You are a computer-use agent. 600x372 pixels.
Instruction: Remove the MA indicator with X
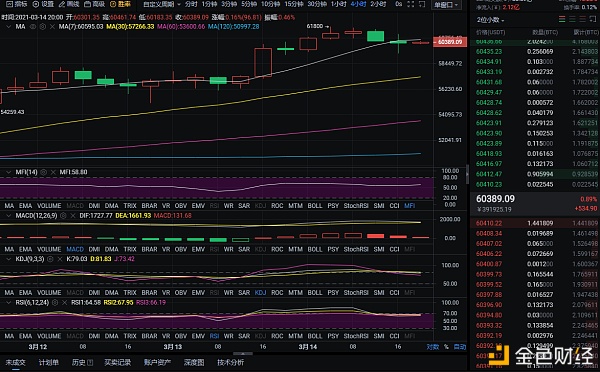(52, 27)
